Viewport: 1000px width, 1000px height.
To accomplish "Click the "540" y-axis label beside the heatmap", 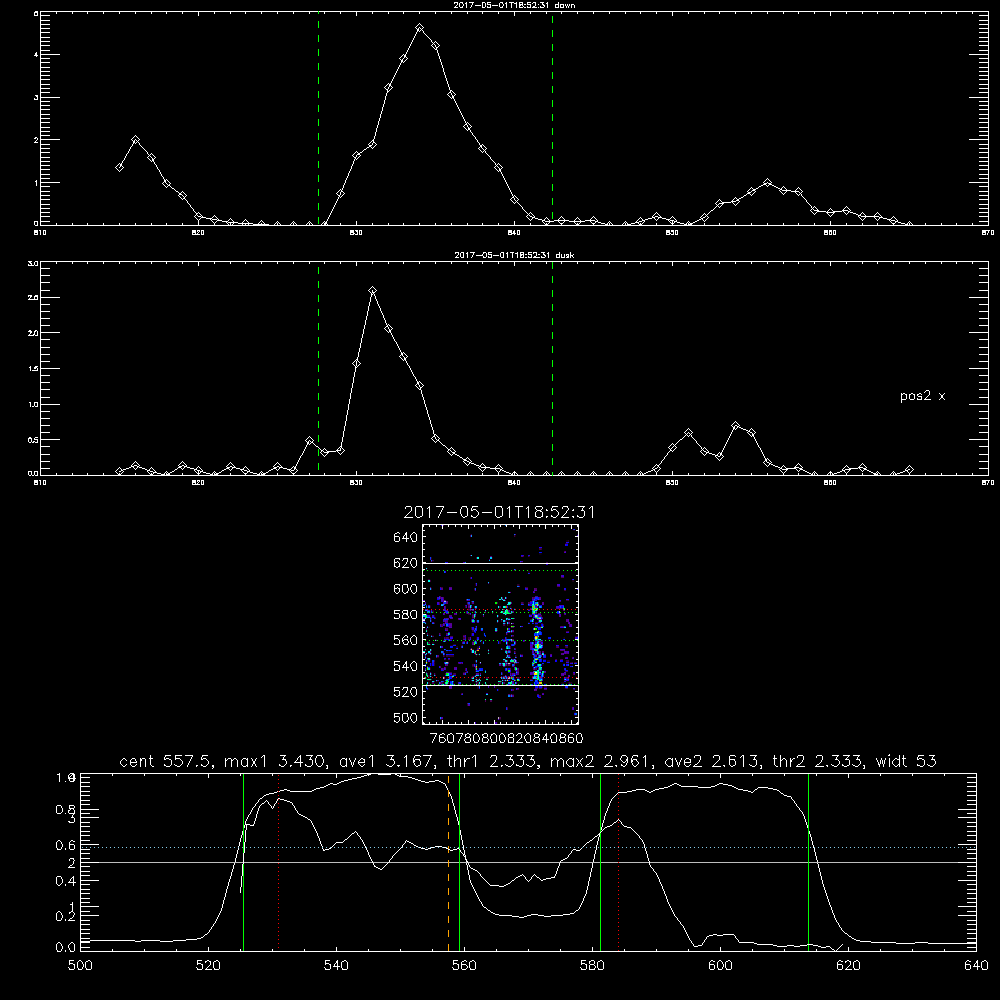I will click(405, 666).
